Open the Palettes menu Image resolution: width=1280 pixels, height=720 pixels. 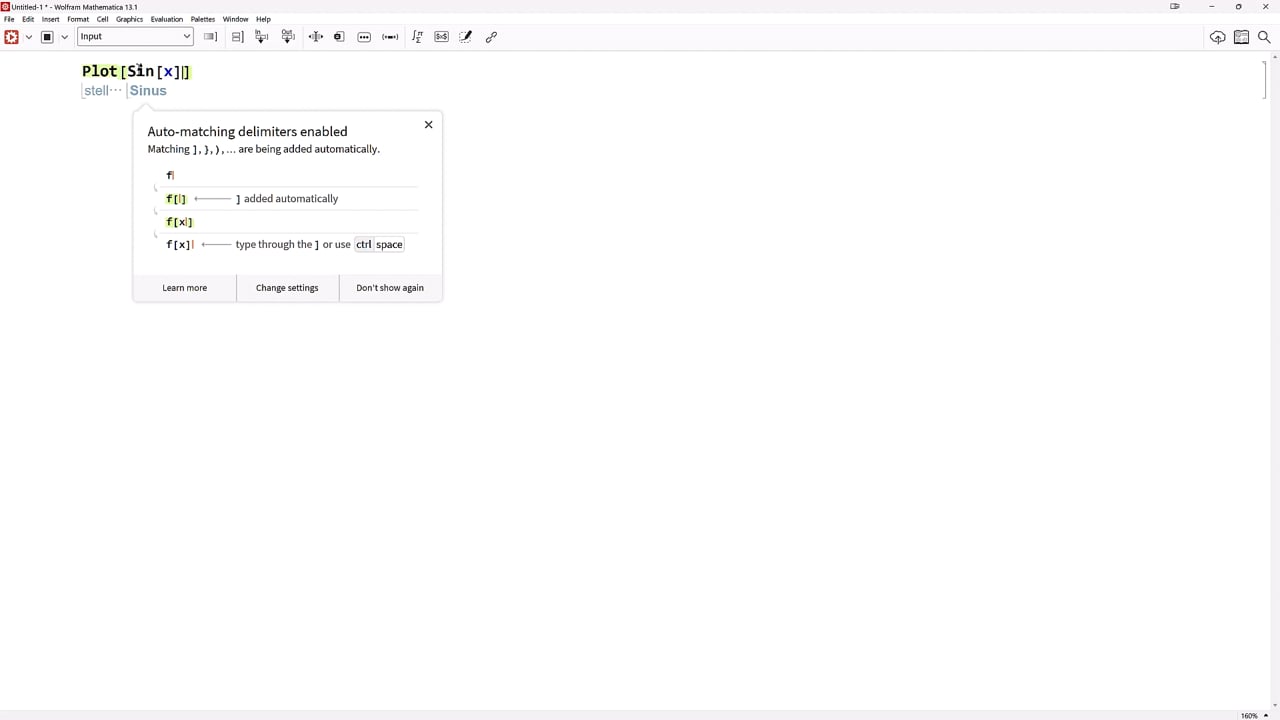203,19
